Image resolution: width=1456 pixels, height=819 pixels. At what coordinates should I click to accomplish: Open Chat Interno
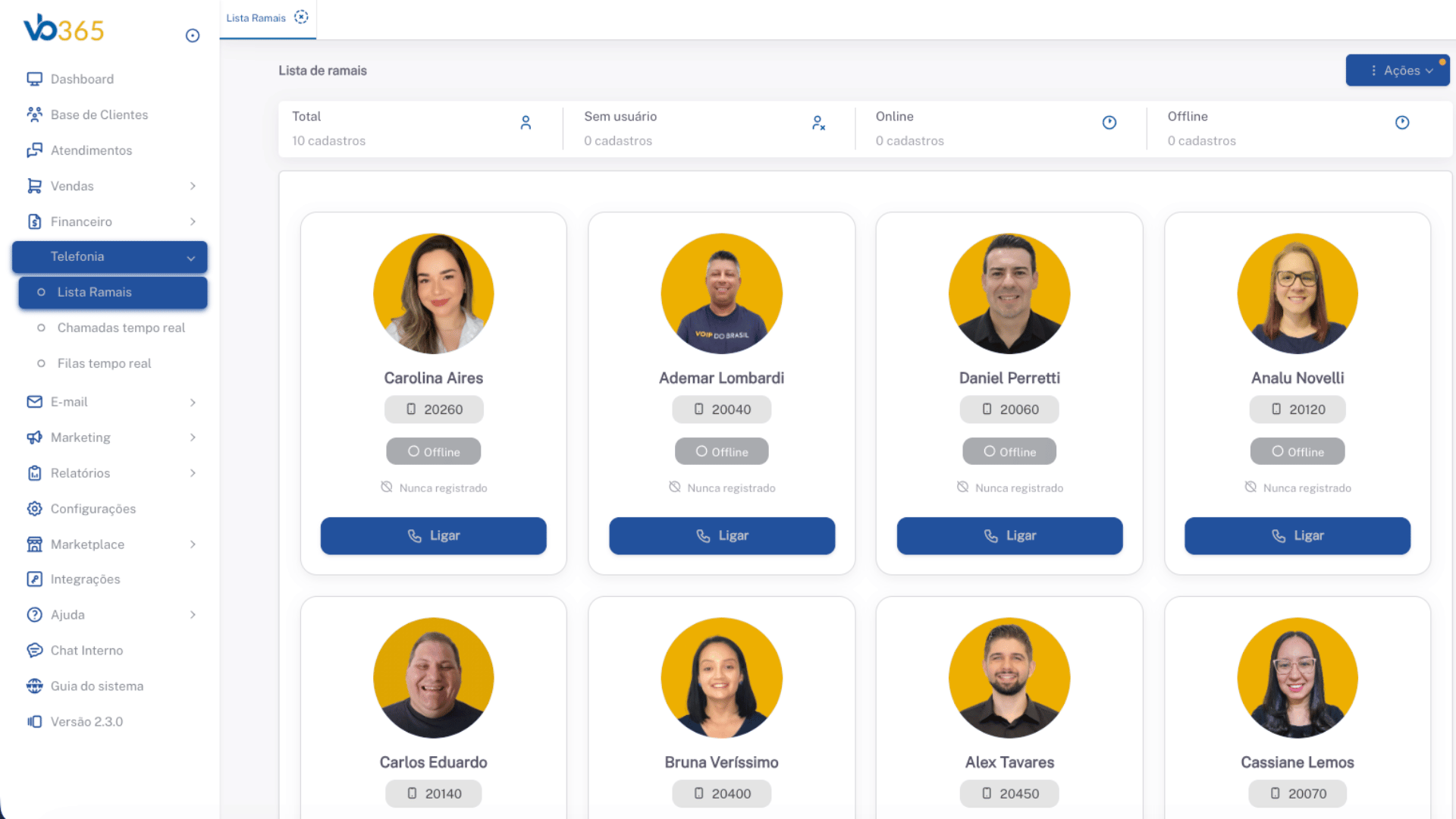(86, 651)
